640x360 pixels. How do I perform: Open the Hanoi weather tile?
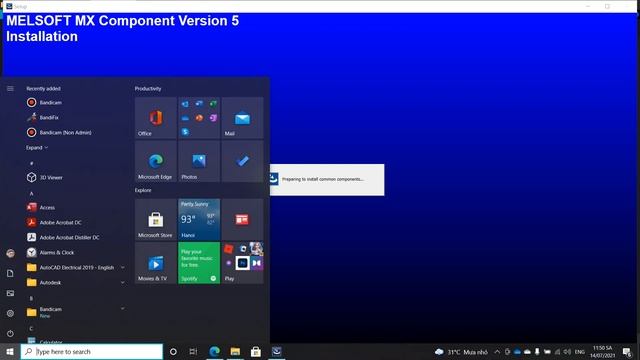(x=199, y=220)
